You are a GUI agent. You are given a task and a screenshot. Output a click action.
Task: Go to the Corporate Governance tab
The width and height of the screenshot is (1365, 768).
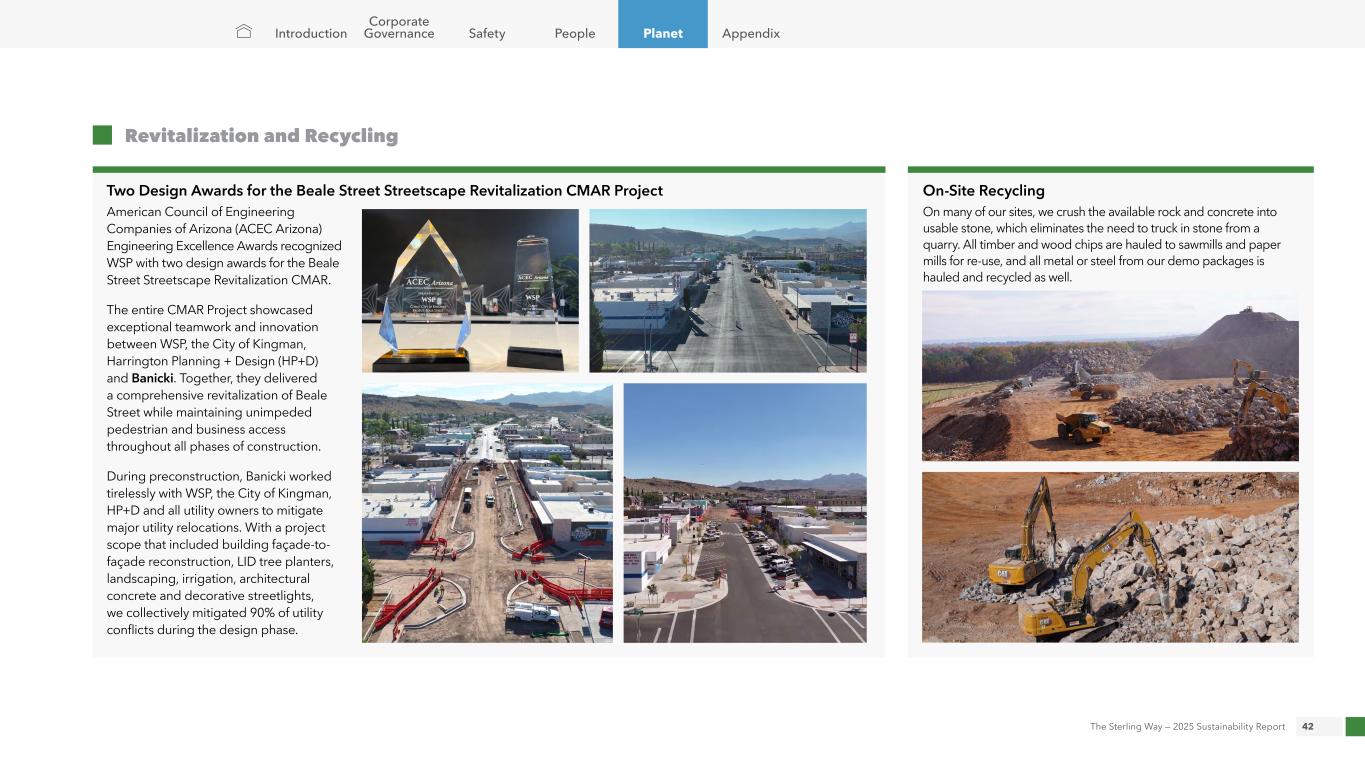pos(399,27)
